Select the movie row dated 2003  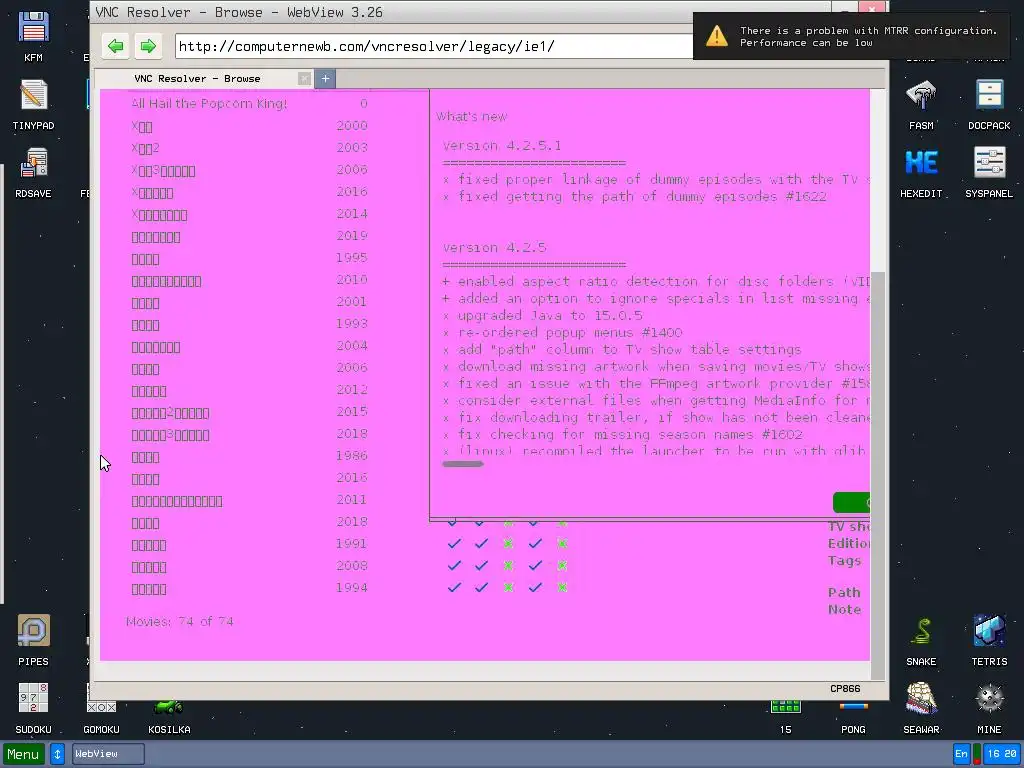pos(249,148)
